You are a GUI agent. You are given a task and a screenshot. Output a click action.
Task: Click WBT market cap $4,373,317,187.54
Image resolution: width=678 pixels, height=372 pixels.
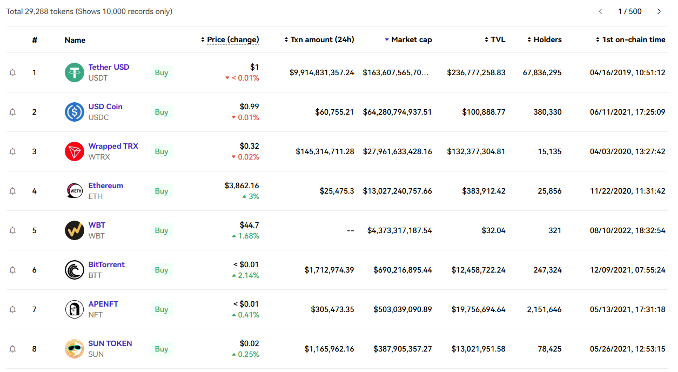pyautogui.click(x=400, y=231)
